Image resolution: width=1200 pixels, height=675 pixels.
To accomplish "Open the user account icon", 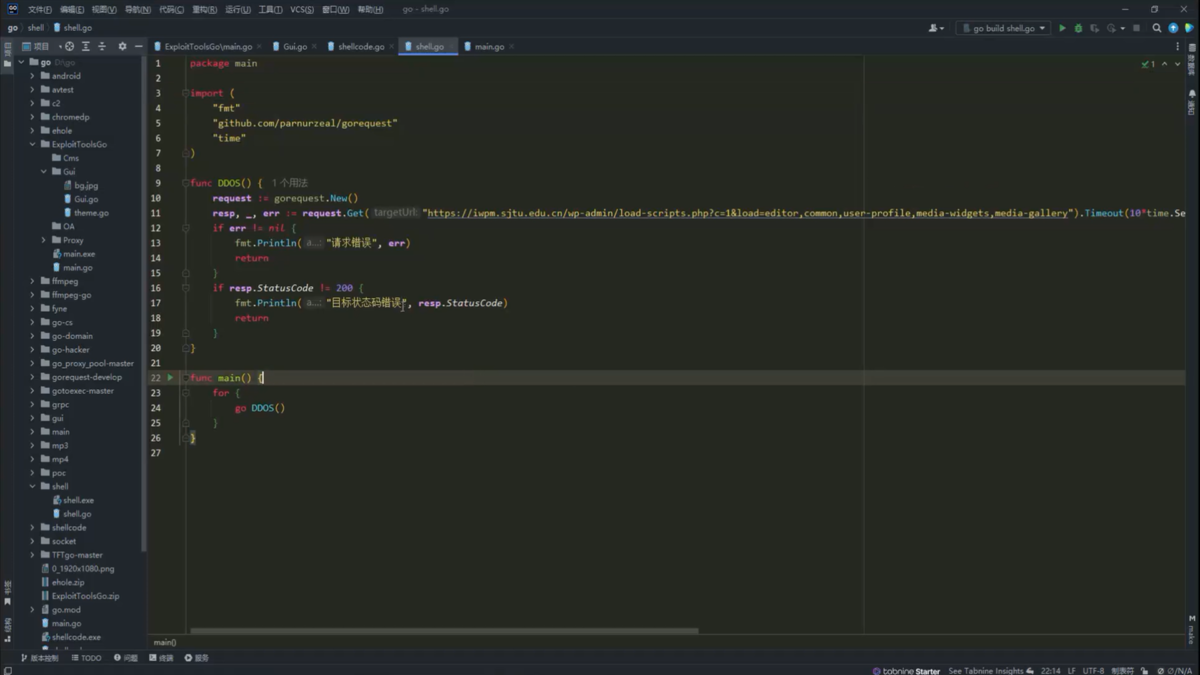I will [x=936, y=28].
